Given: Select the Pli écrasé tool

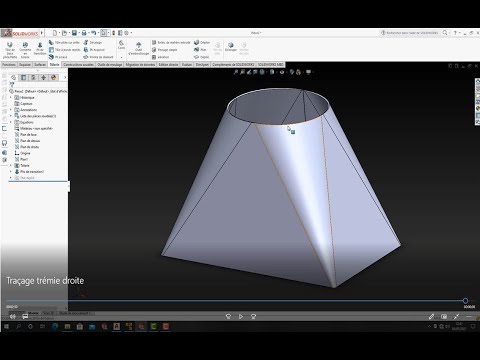Looking at the screenshot, I should tap(58, 57).
